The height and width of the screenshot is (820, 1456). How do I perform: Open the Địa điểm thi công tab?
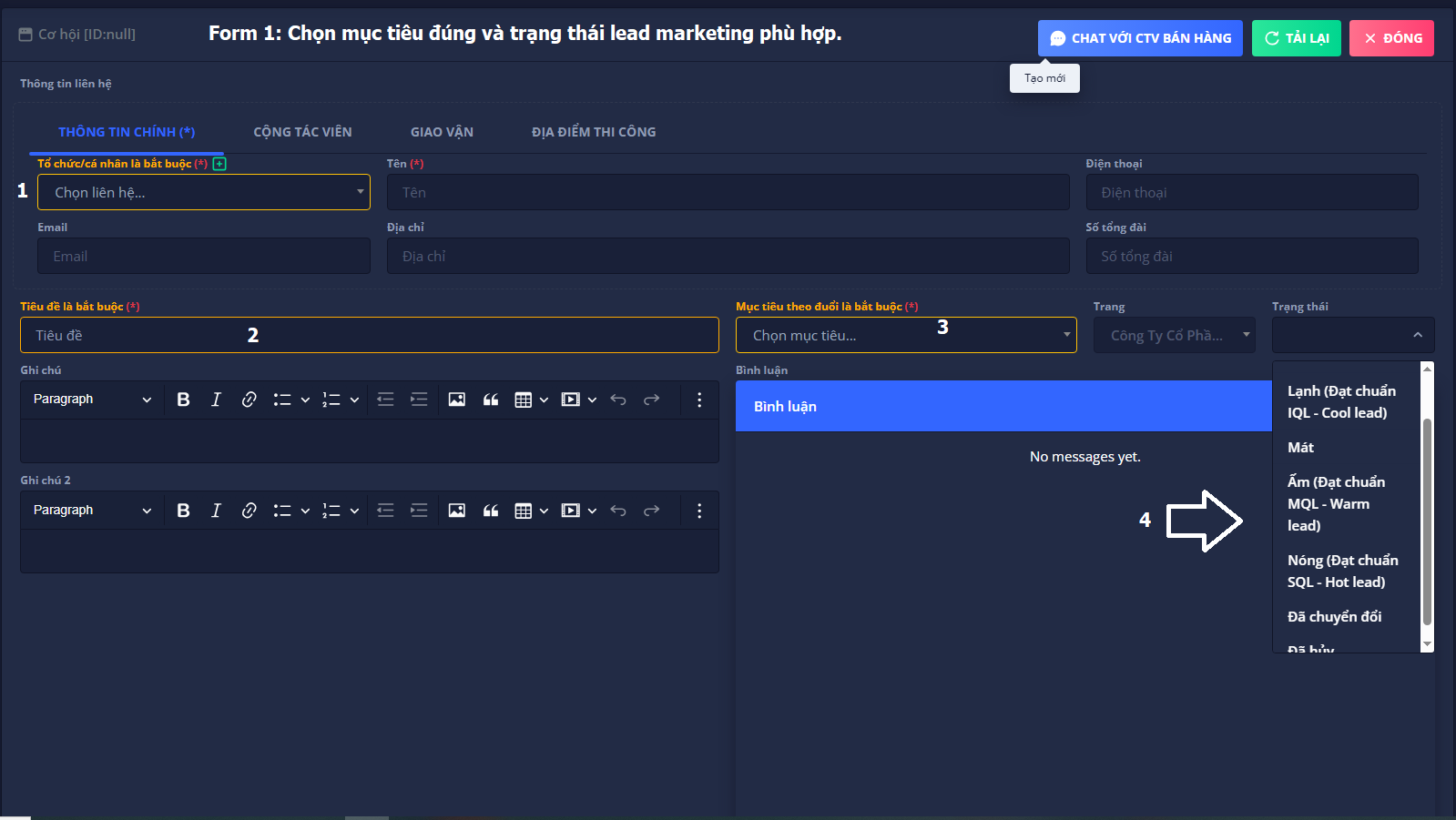point(593,132)
